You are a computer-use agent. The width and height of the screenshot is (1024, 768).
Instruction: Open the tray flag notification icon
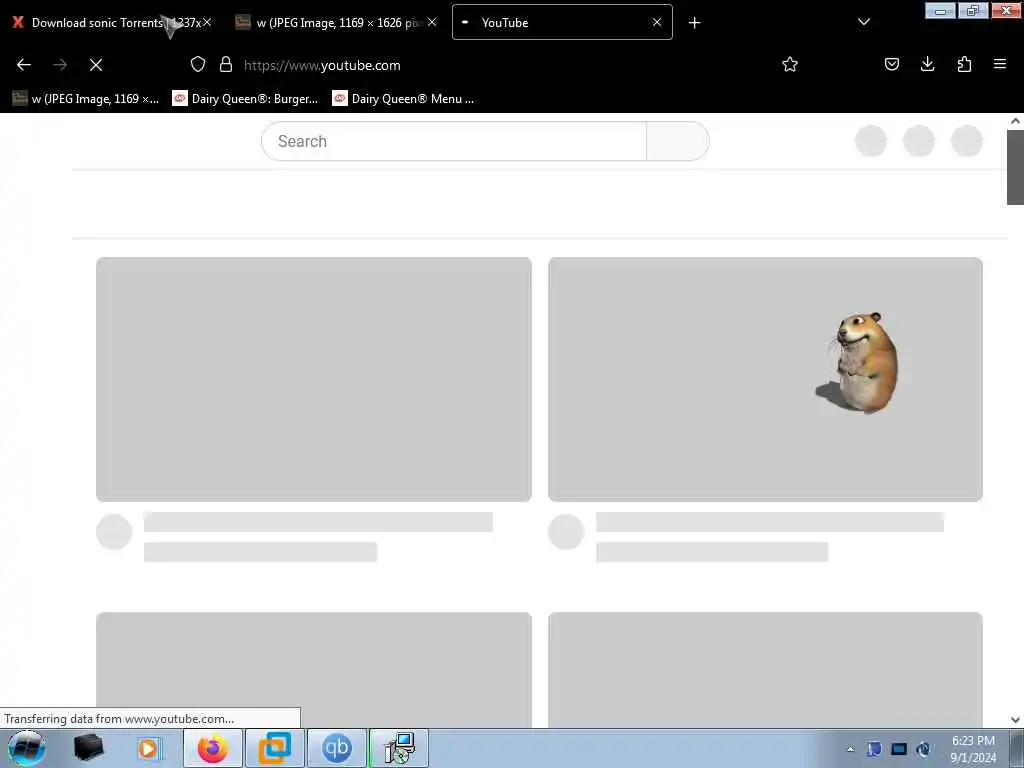874,749
